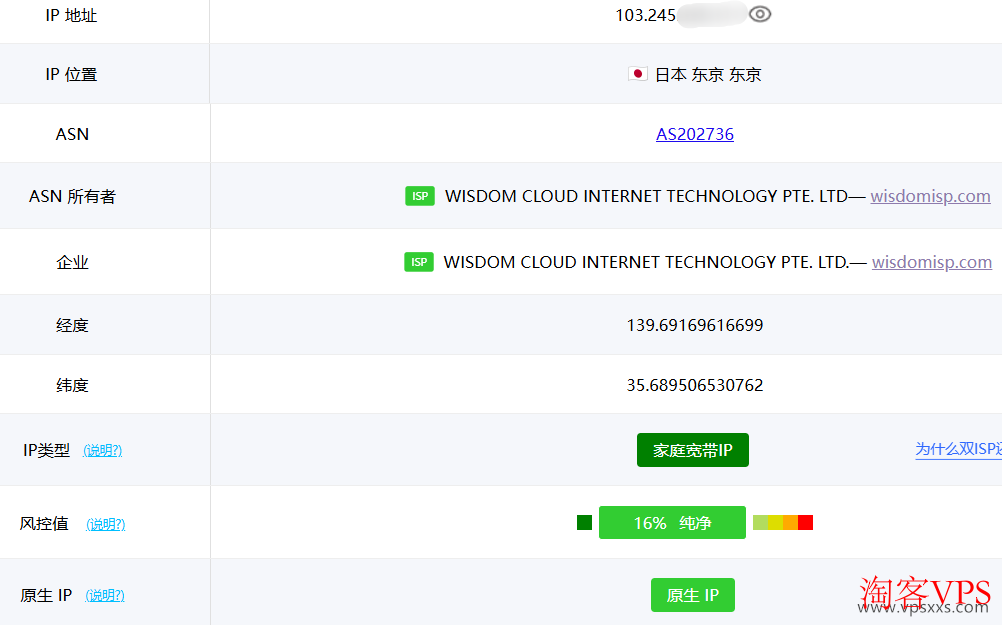Open wisdomisp.com link in the ASN 所有者 row
1002x625 pixels.
[930, 196]
